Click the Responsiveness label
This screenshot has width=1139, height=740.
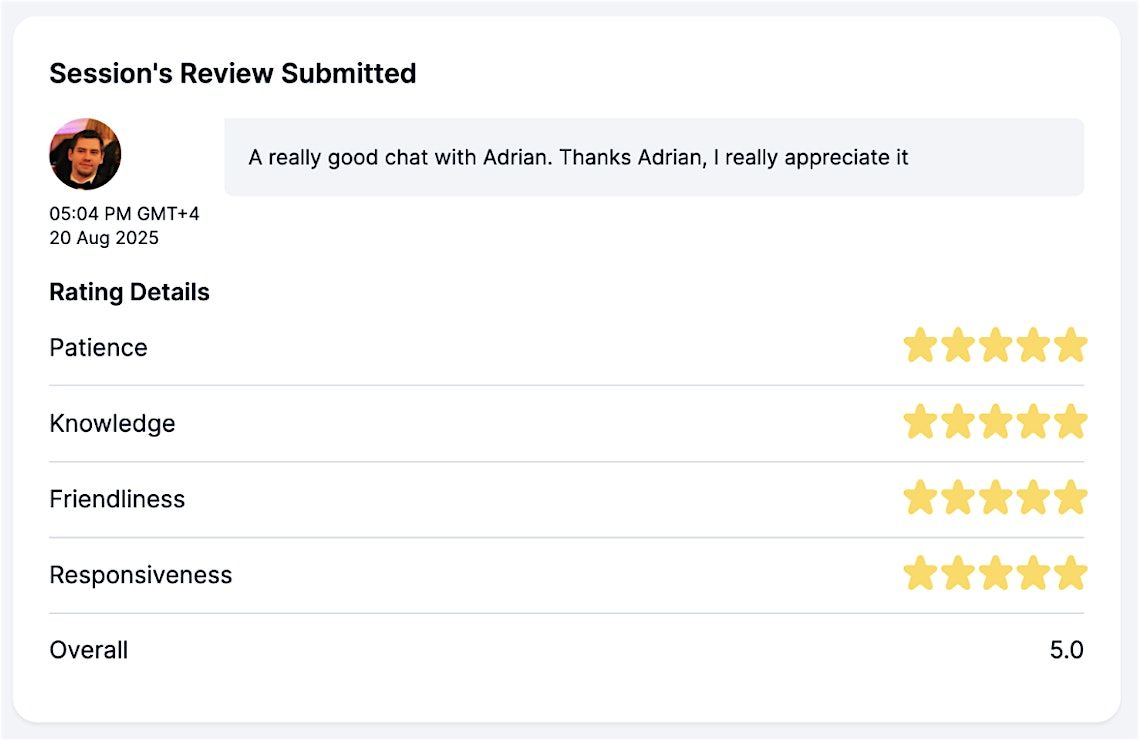coord(140,575)
